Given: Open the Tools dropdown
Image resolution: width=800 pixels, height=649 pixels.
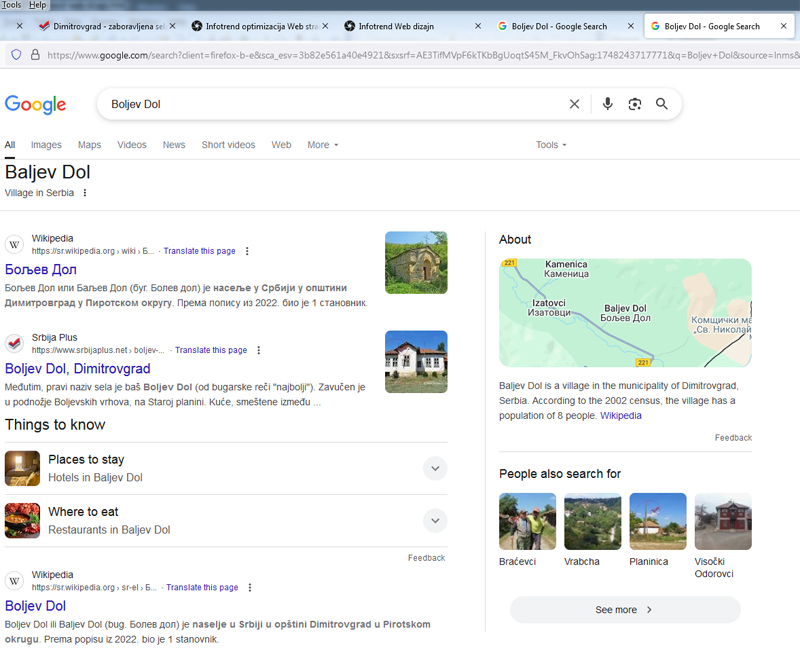Looking at the screenshot, I should pyautogui.click(x=551, y=145).
